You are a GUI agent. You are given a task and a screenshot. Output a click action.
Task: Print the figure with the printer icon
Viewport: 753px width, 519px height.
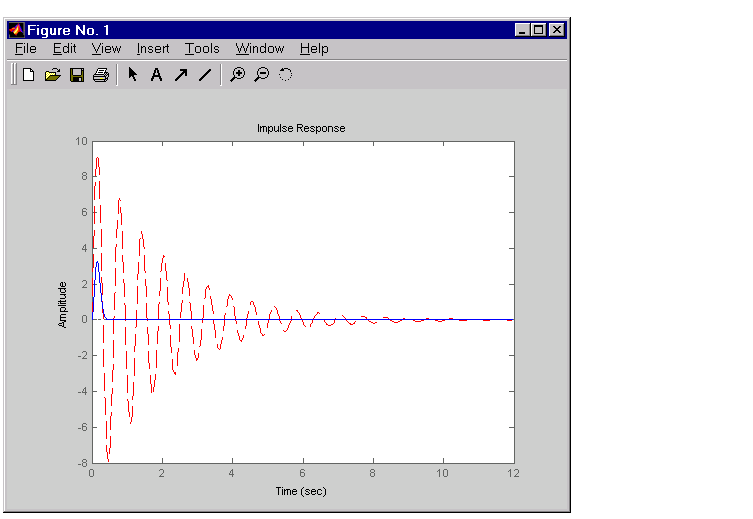coord(100,75)
